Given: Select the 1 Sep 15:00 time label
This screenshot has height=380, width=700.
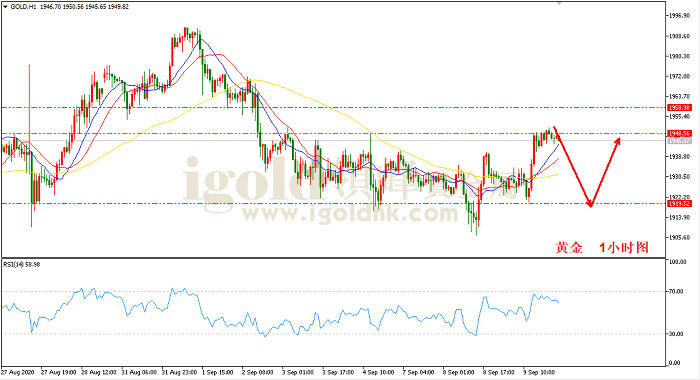Looking at the screenshot, I should coord(218,372).
